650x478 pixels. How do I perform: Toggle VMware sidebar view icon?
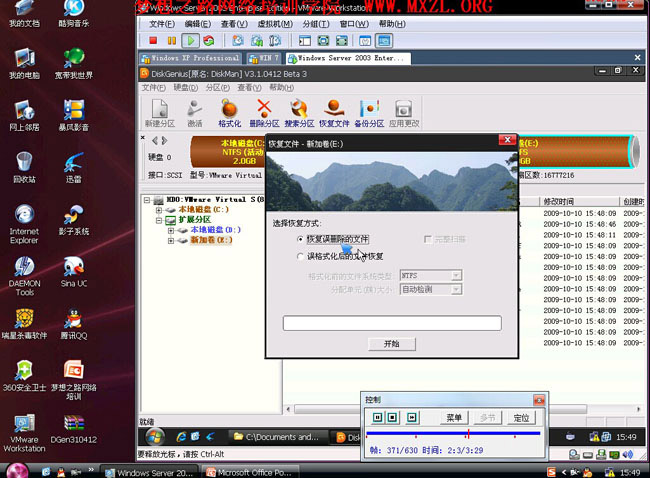tap(305, 41)
